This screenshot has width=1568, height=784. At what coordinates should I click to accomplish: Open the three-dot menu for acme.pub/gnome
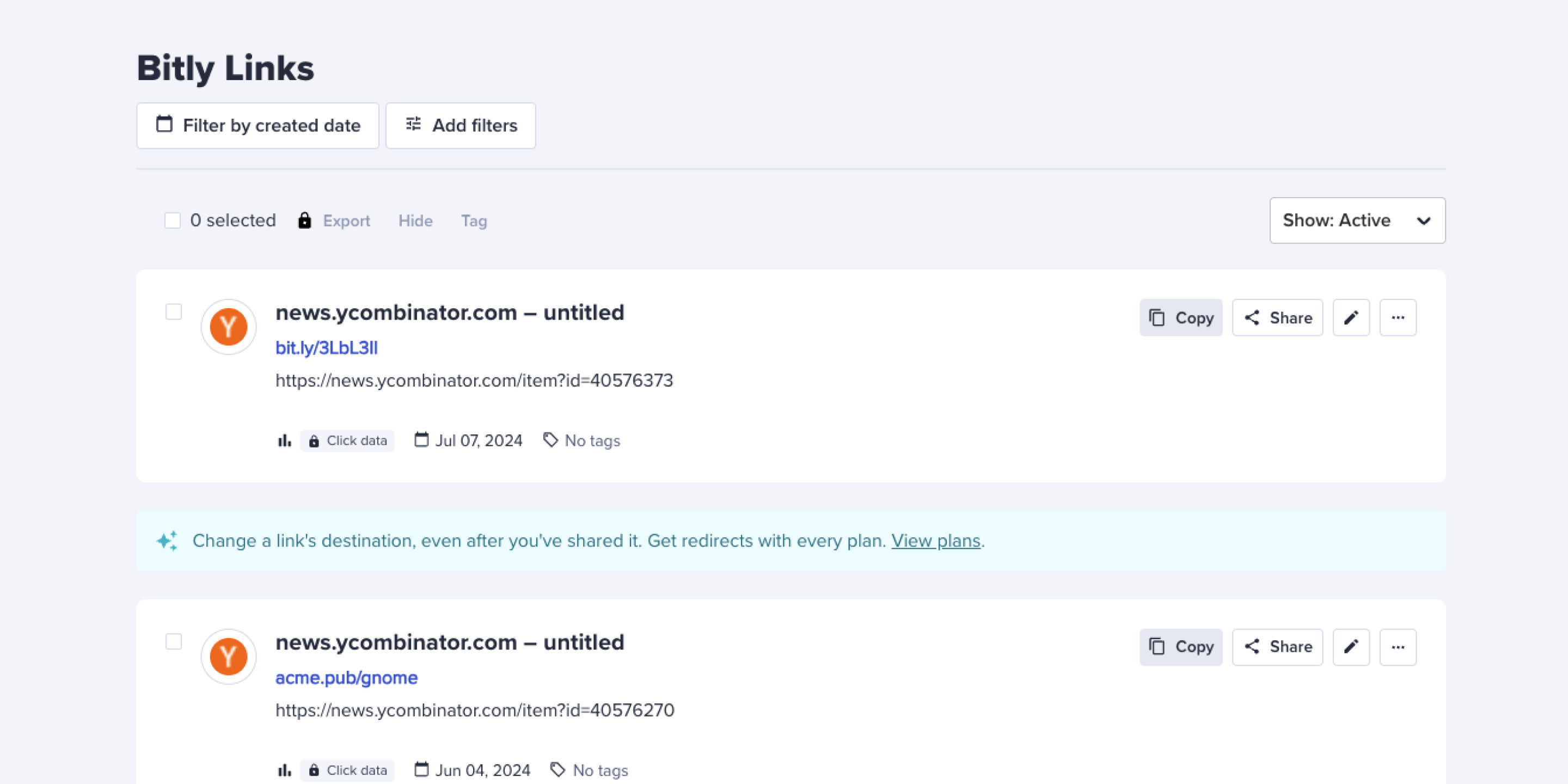pos(1398,647)
